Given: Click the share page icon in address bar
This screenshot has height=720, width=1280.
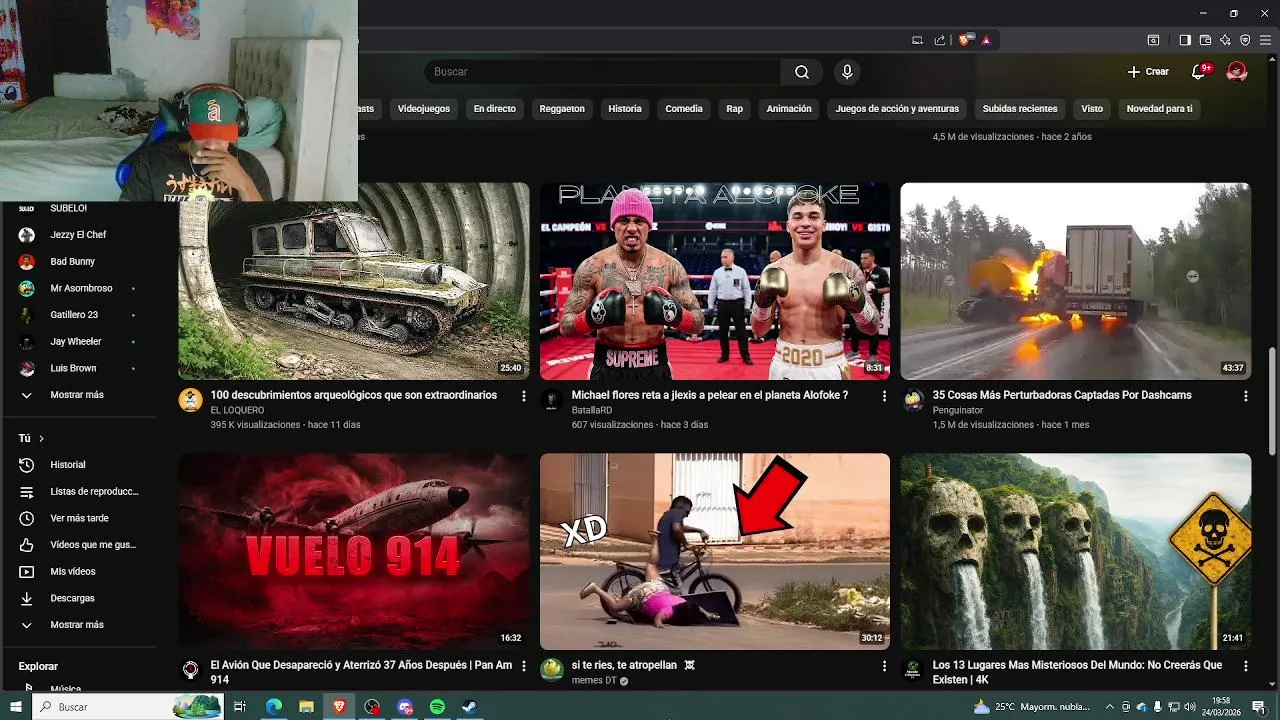Looking at the screenshot, I should click(x=940, y=40).
